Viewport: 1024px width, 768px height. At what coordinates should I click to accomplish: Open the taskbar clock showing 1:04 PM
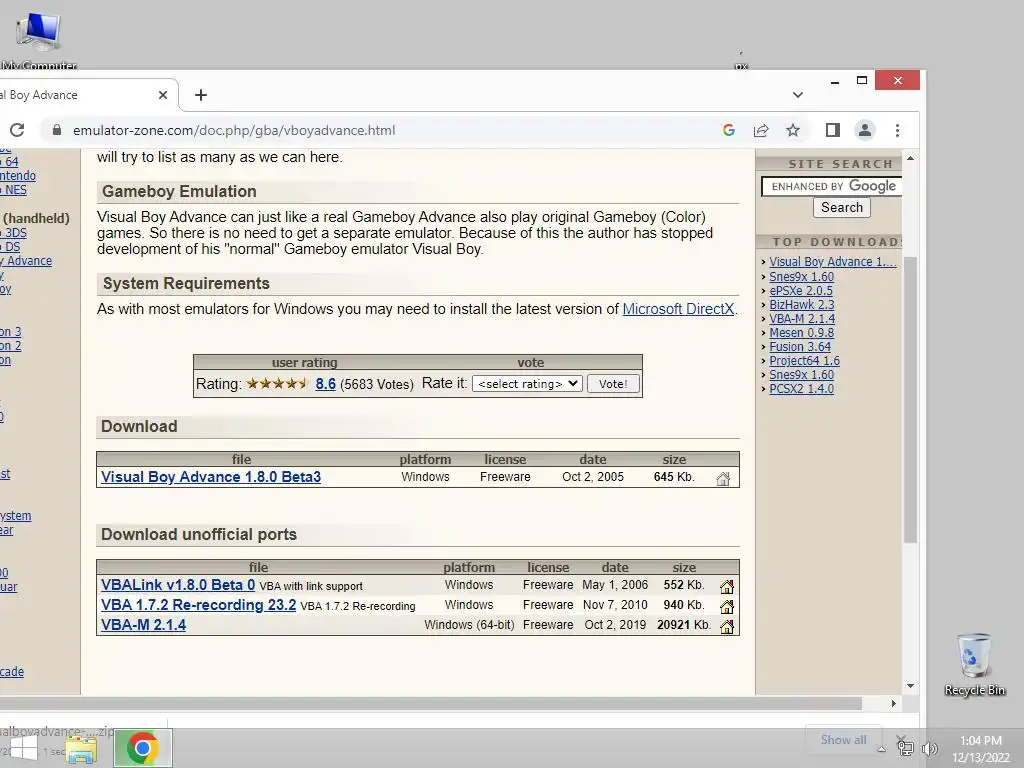(x=981, y=749)
